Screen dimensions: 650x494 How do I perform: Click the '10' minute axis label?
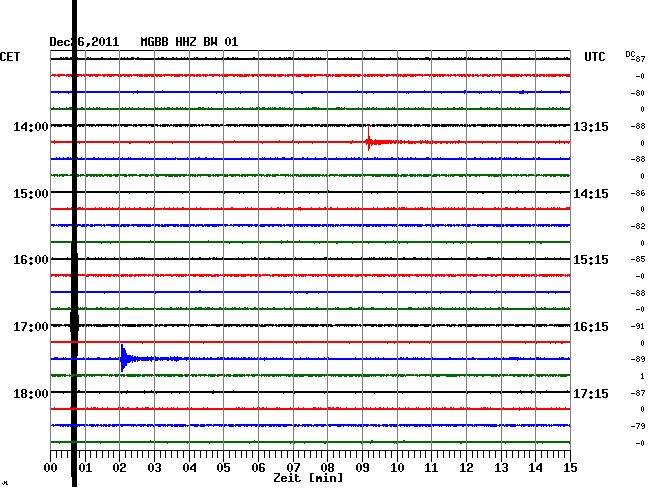click(397, 468)
